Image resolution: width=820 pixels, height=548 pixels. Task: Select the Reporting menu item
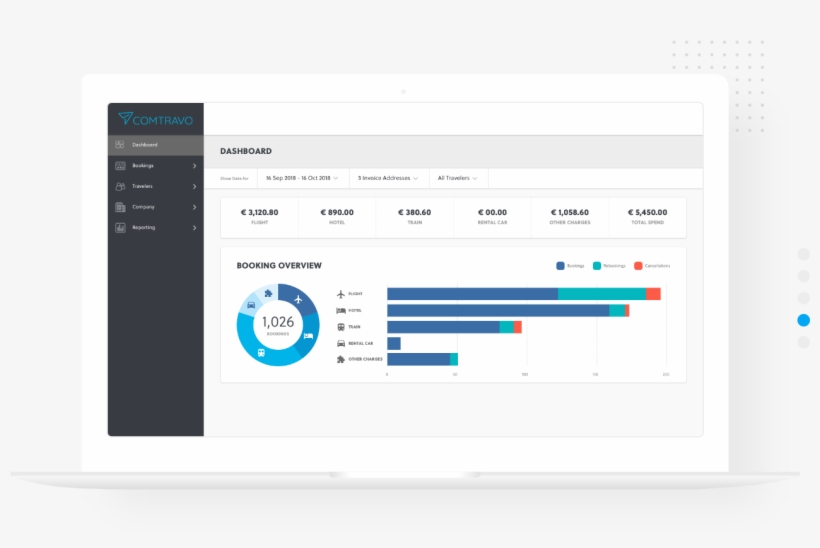tap(144, 228)
